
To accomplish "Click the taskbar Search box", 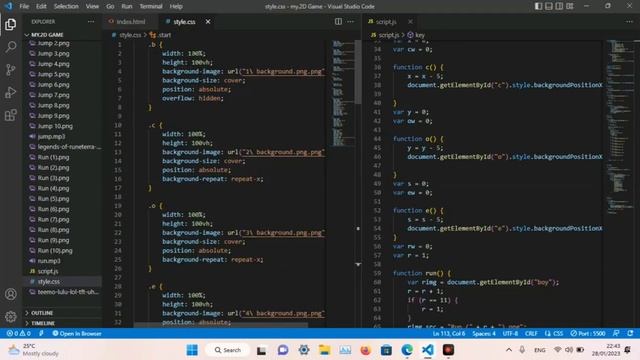I will pos(227,350).
